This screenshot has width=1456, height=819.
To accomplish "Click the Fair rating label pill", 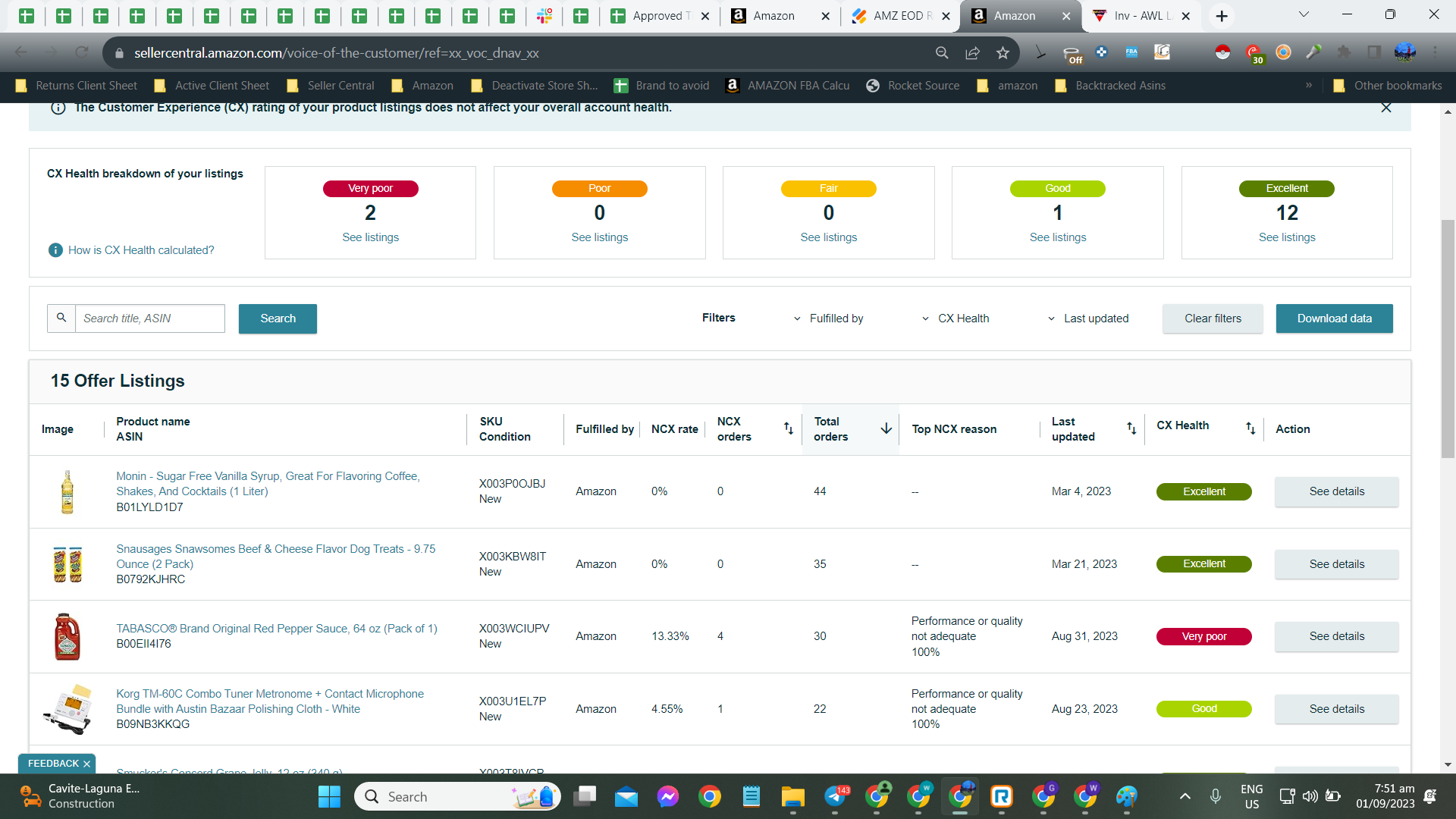I will click(x=828, y=189).
